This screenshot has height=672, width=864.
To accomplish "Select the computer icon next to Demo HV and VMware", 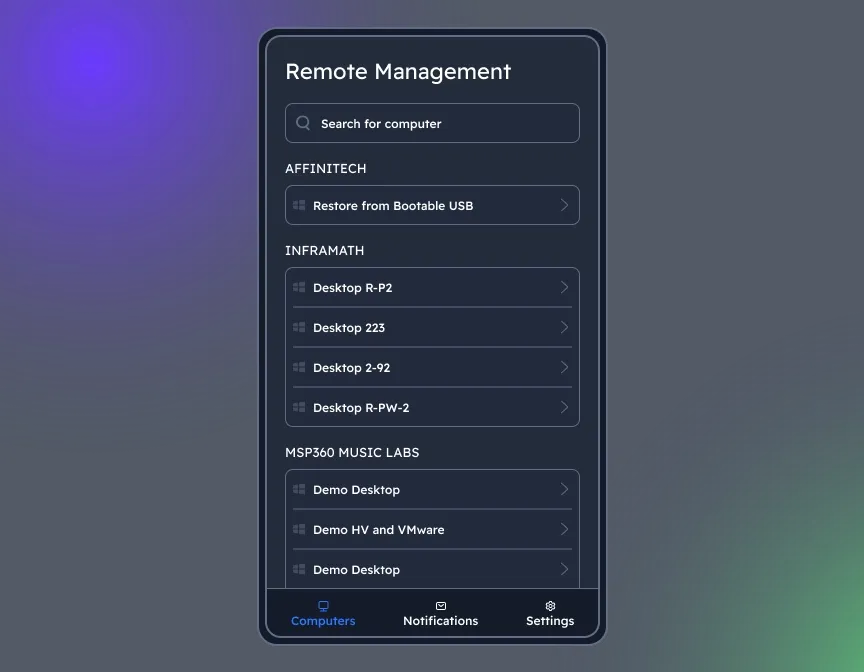I will click(x=299, y=529).
